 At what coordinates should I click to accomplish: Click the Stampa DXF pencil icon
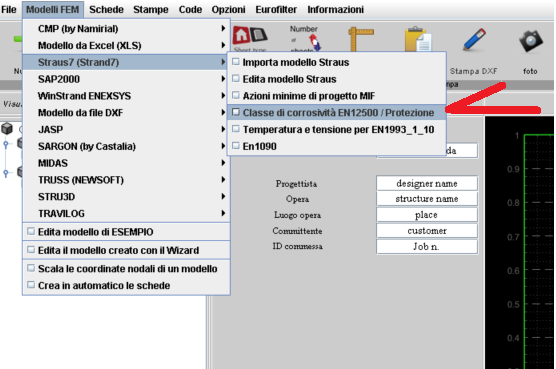click(x=474, y=40)
